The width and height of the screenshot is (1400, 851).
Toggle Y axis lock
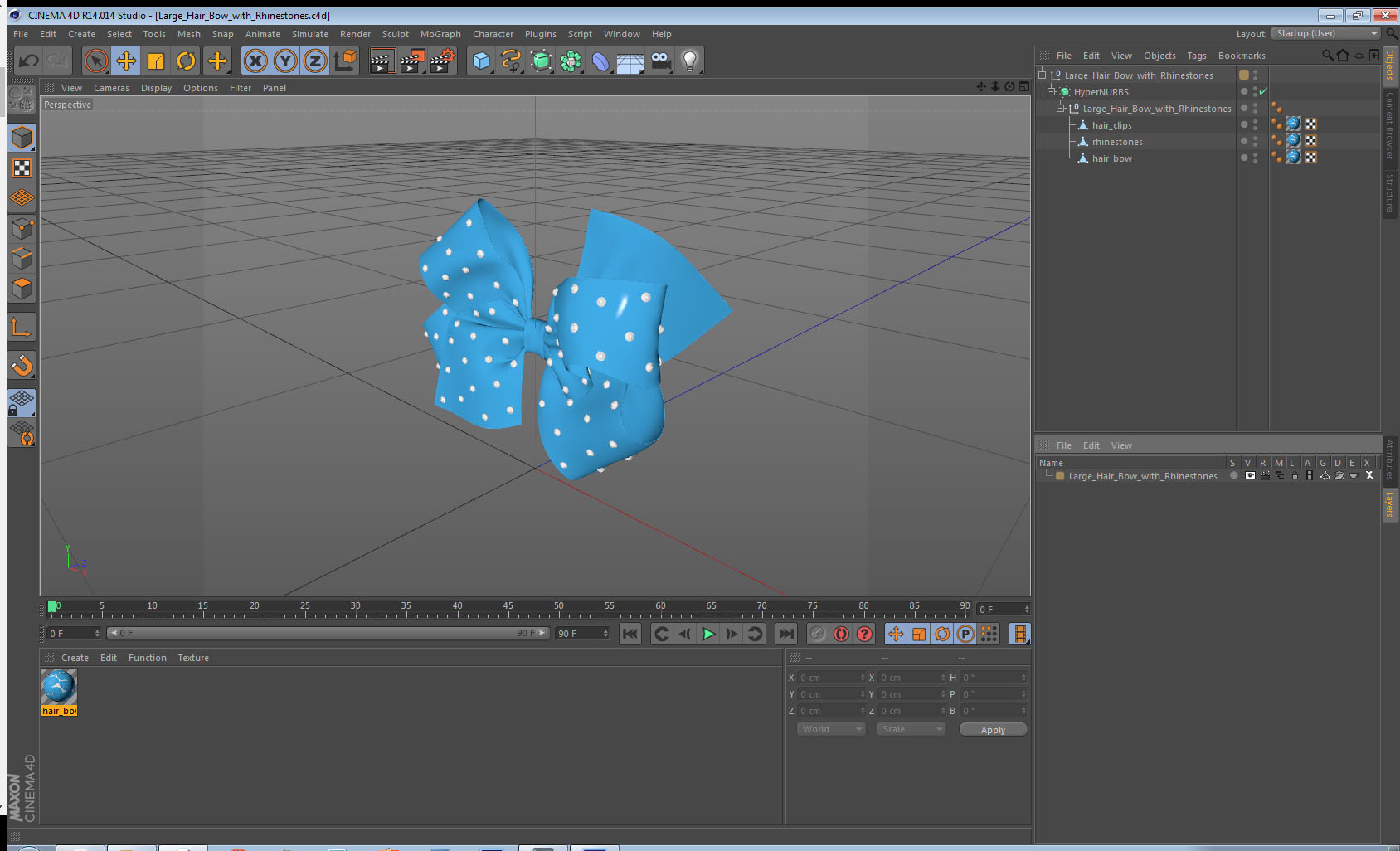[285, 61]
